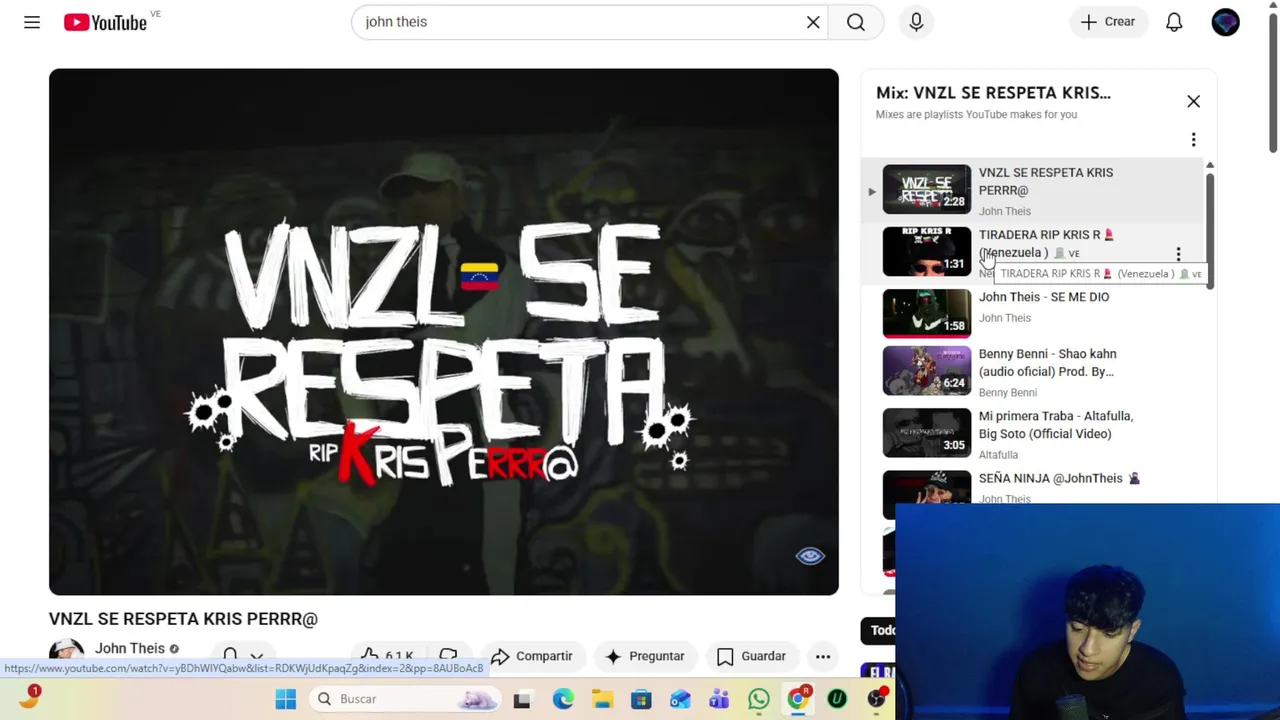
Task: Open Microsoft Store from taskbar
Action: (641, 699)
